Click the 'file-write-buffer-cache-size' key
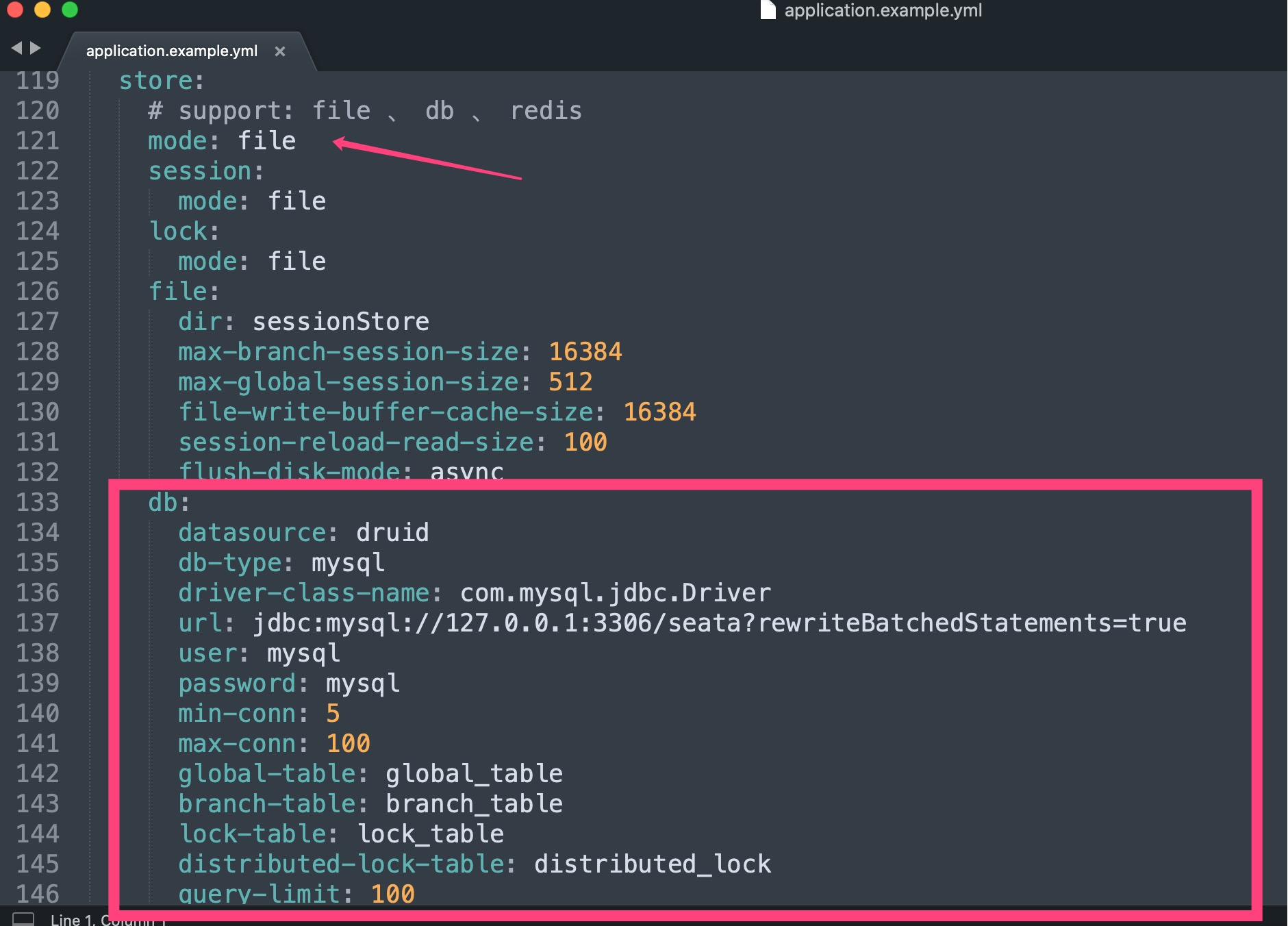Screen dimensions: 1288x926 tap(386, 412)
